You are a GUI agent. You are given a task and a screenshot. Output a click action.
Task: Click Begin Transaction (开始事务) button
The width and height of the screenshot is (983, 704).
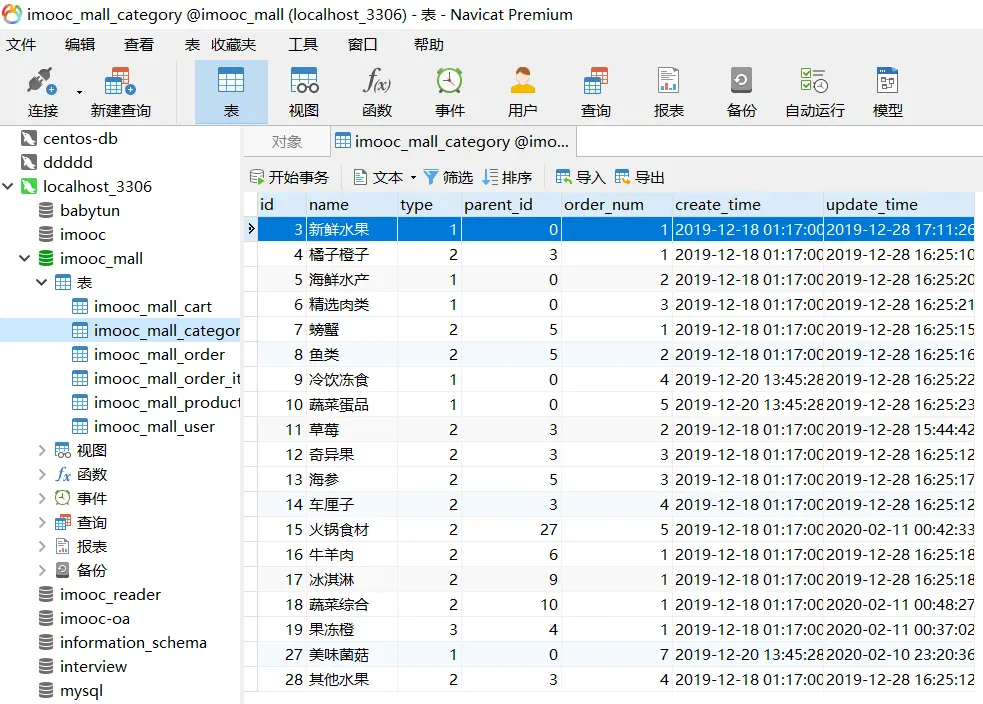tap(289, 177)
